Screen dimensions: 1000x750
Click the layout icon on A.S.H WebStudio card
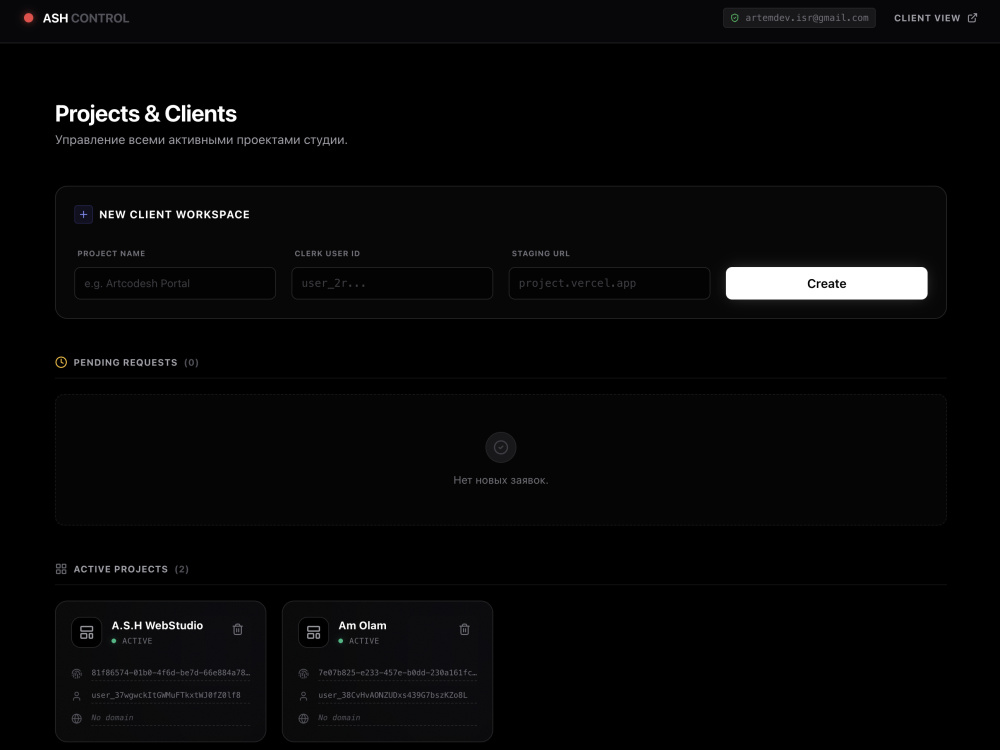(x=87, y=632)
